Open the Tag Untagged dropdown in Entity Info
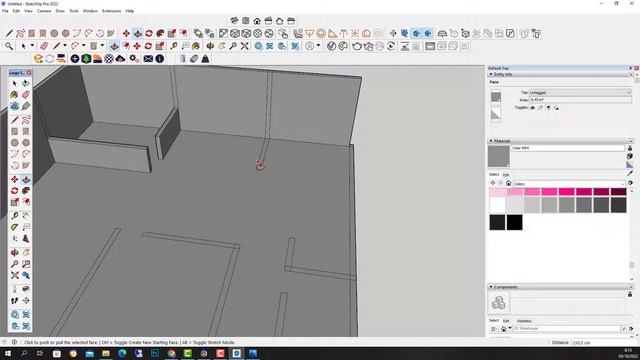Image resolution: width=640 pixels, height=360 pixels. [580, 93]
